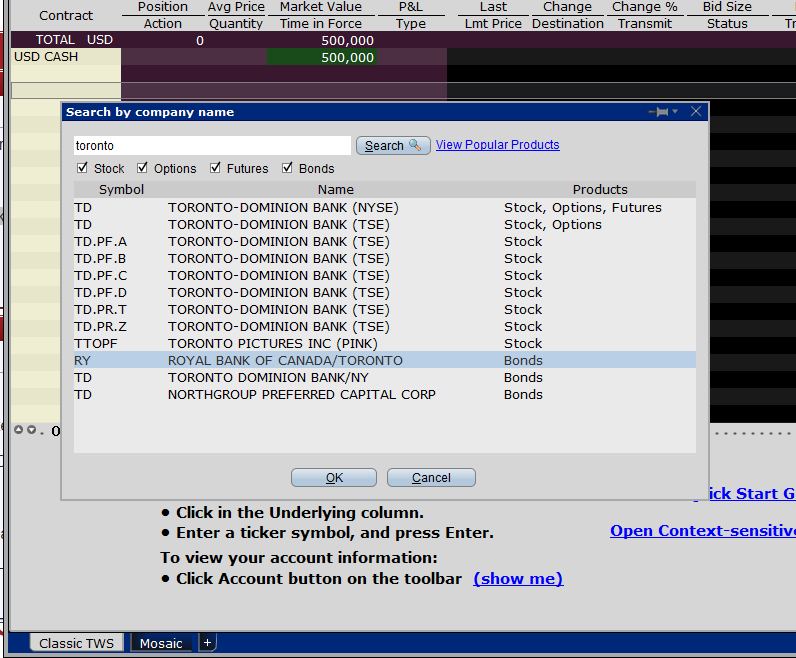796x658 pixels.
Task: Click the Symbol column header
Action: 121,189
